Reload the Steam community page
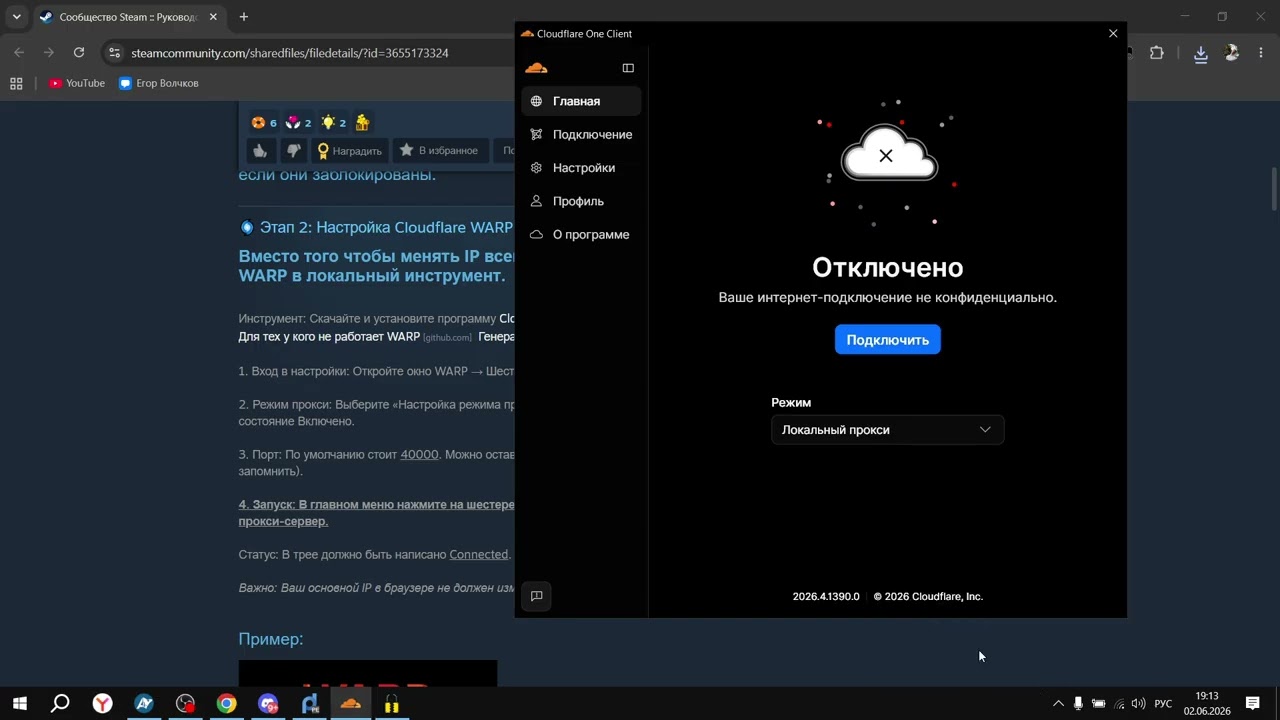This screenshot has height=720, width=1280. (x=79, y=53)
